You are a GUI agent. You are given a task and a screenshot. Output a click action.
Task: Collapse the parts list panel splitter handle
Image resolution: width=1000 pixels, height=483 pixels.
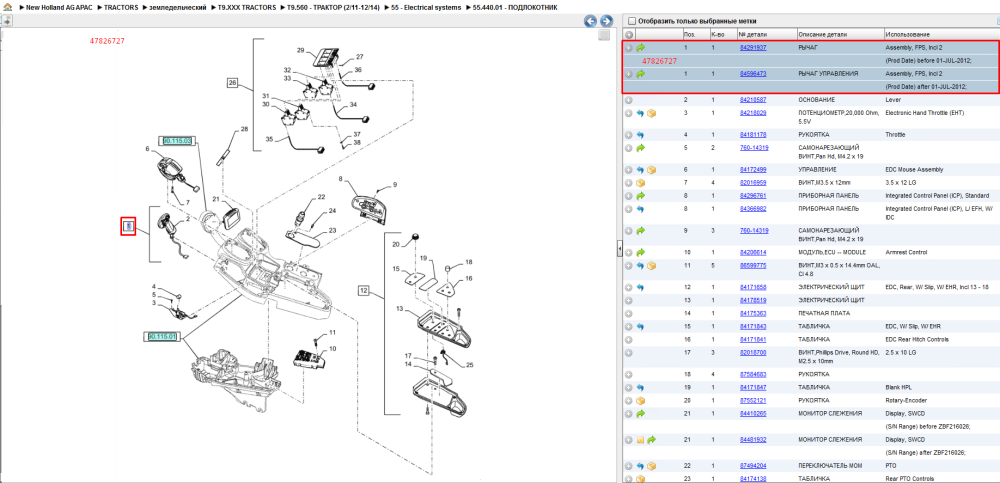click(x=619, y=250)
